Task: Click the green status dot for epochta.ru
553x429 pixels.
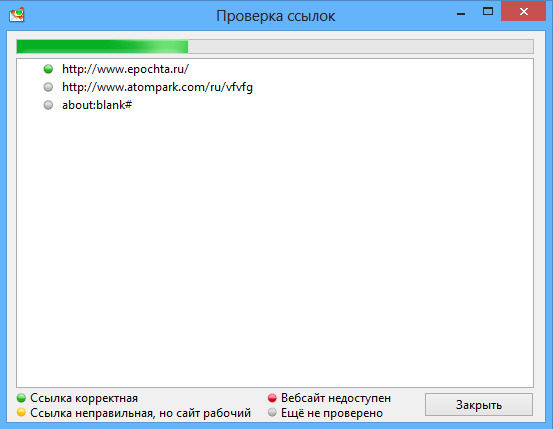Action: tap(48, 69)
